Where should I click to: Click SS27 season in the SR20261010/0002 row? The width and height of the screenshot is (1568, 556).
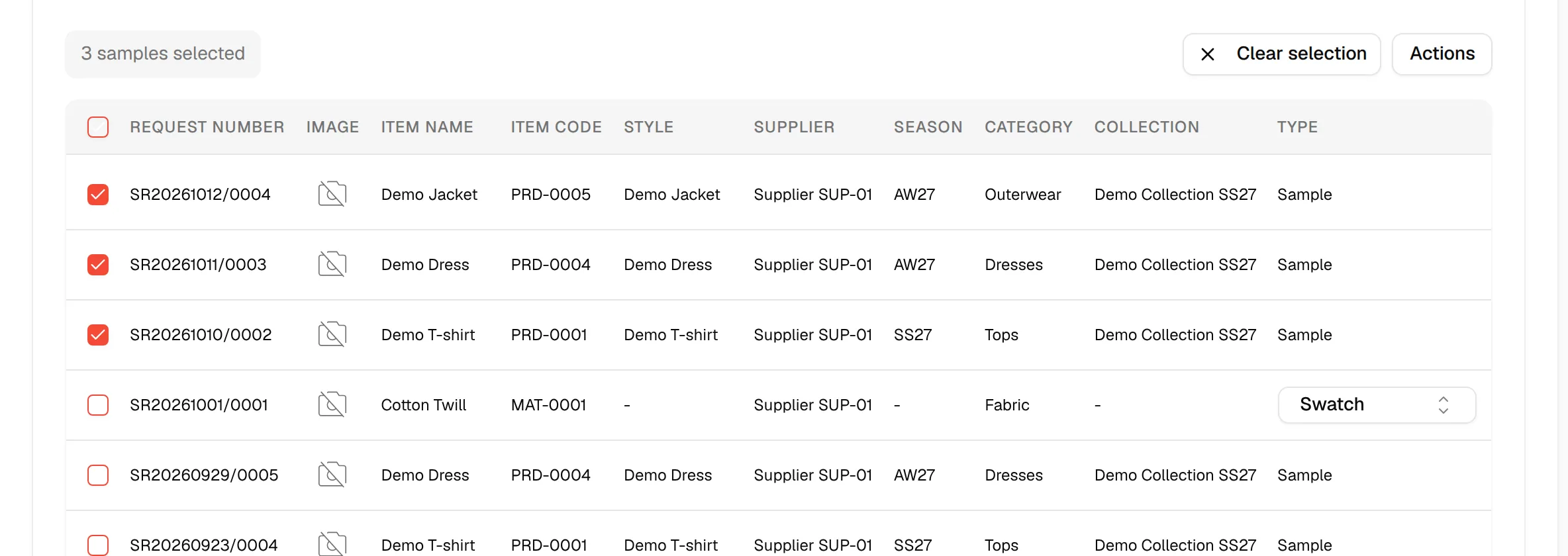(912, 335)
